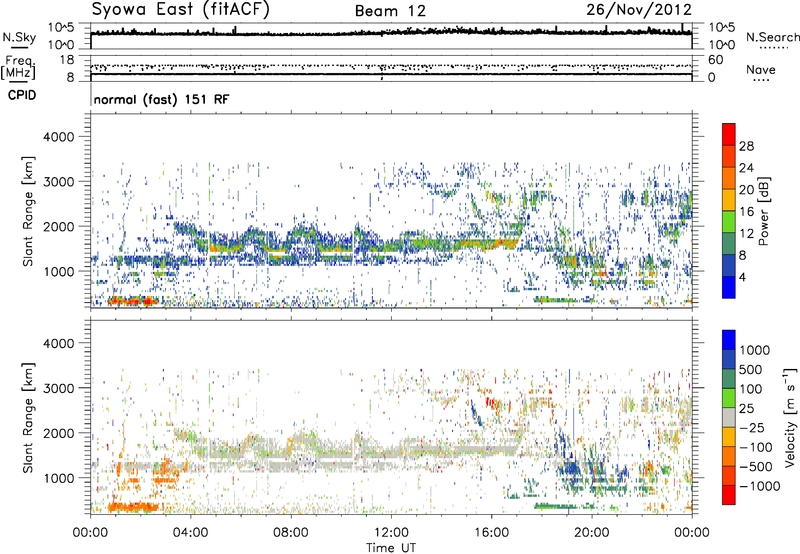Click the red top segment of the Power colorbar
This screenshot has width=800, height=554.
[729, 134]
